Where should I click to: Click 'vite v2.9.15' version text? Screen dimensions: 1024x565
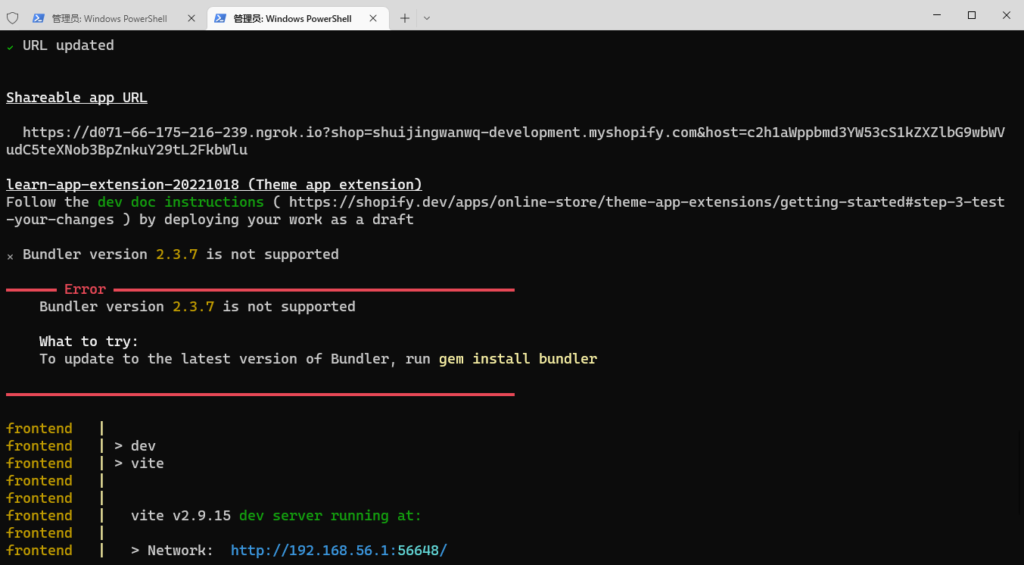pyautogui.click(x=181, y=515)
